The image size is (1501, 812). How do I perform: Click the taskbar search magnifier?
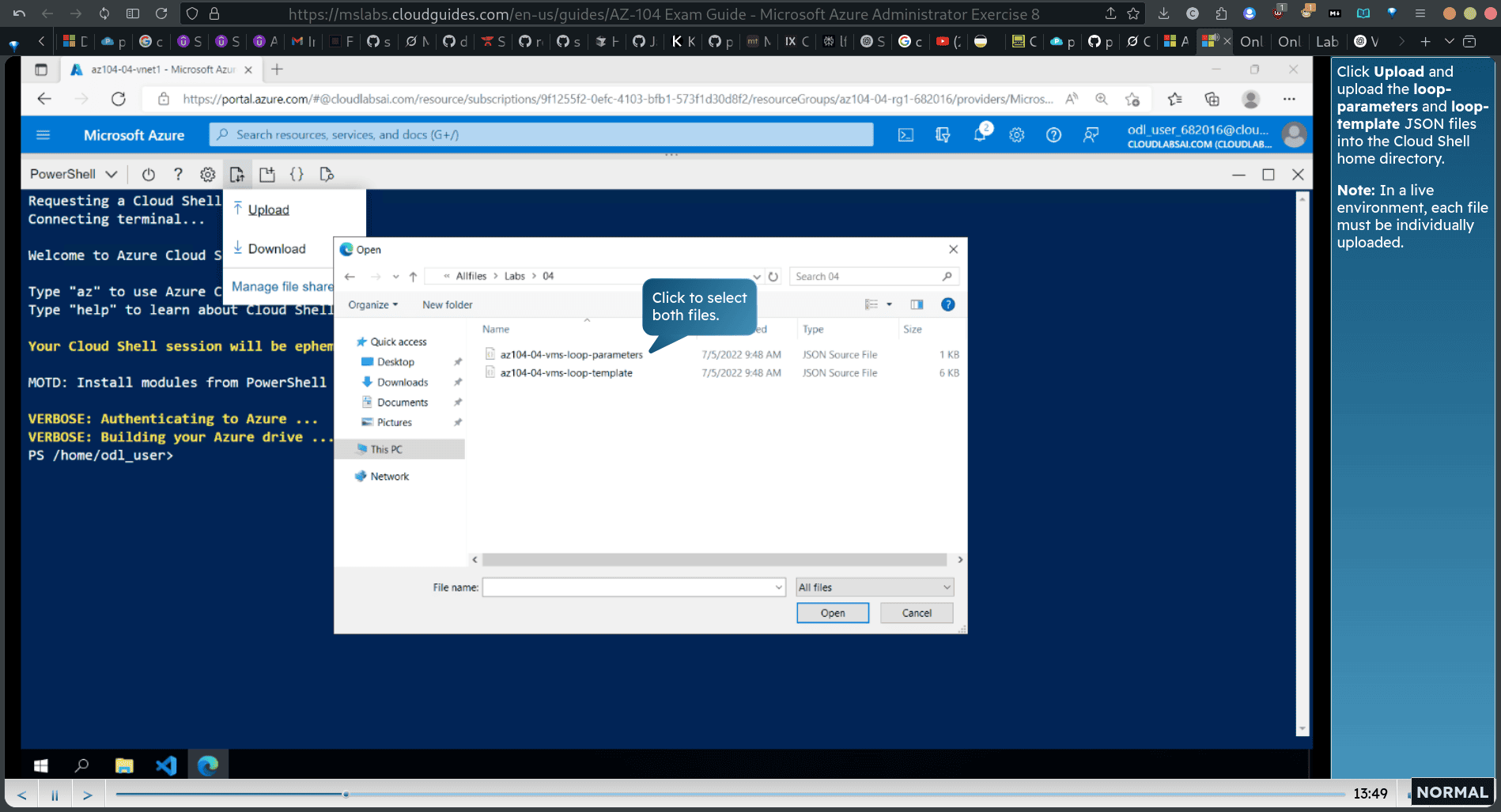coord(81,765)
